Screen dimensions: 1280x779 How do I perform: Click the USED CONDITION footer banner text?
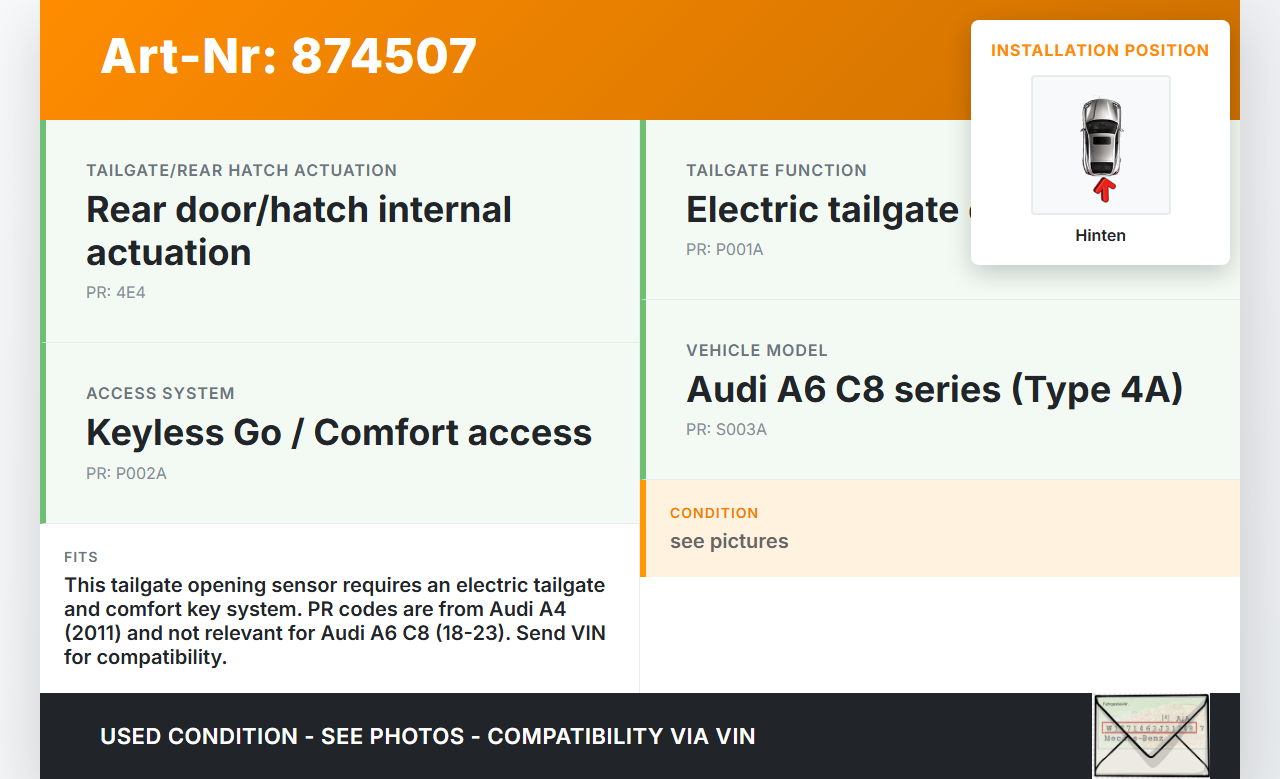tap(427, 737)
